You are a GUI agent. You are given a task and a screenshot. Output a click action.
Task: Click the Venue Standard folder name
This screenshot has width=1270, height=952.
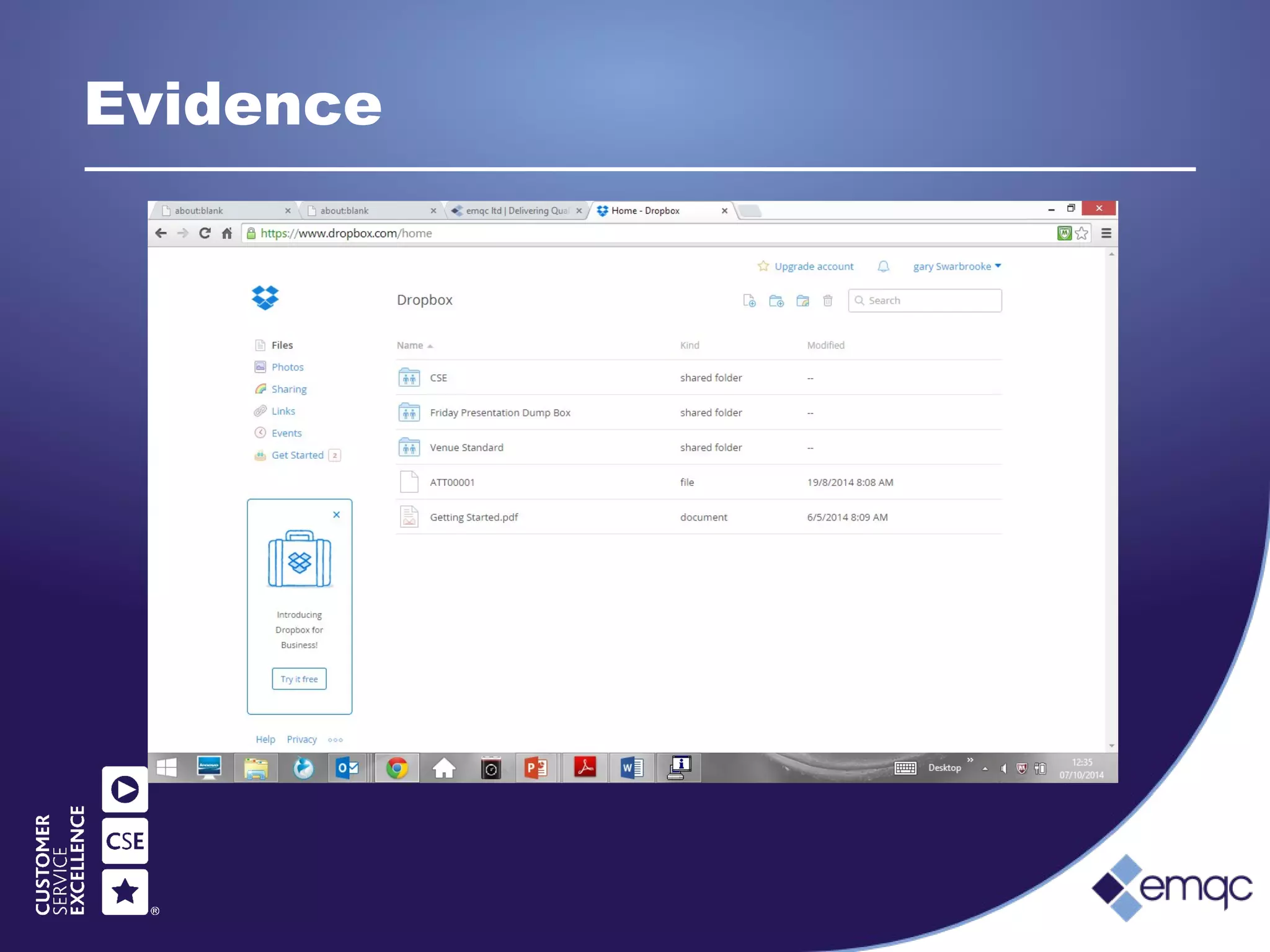point(466,447)
